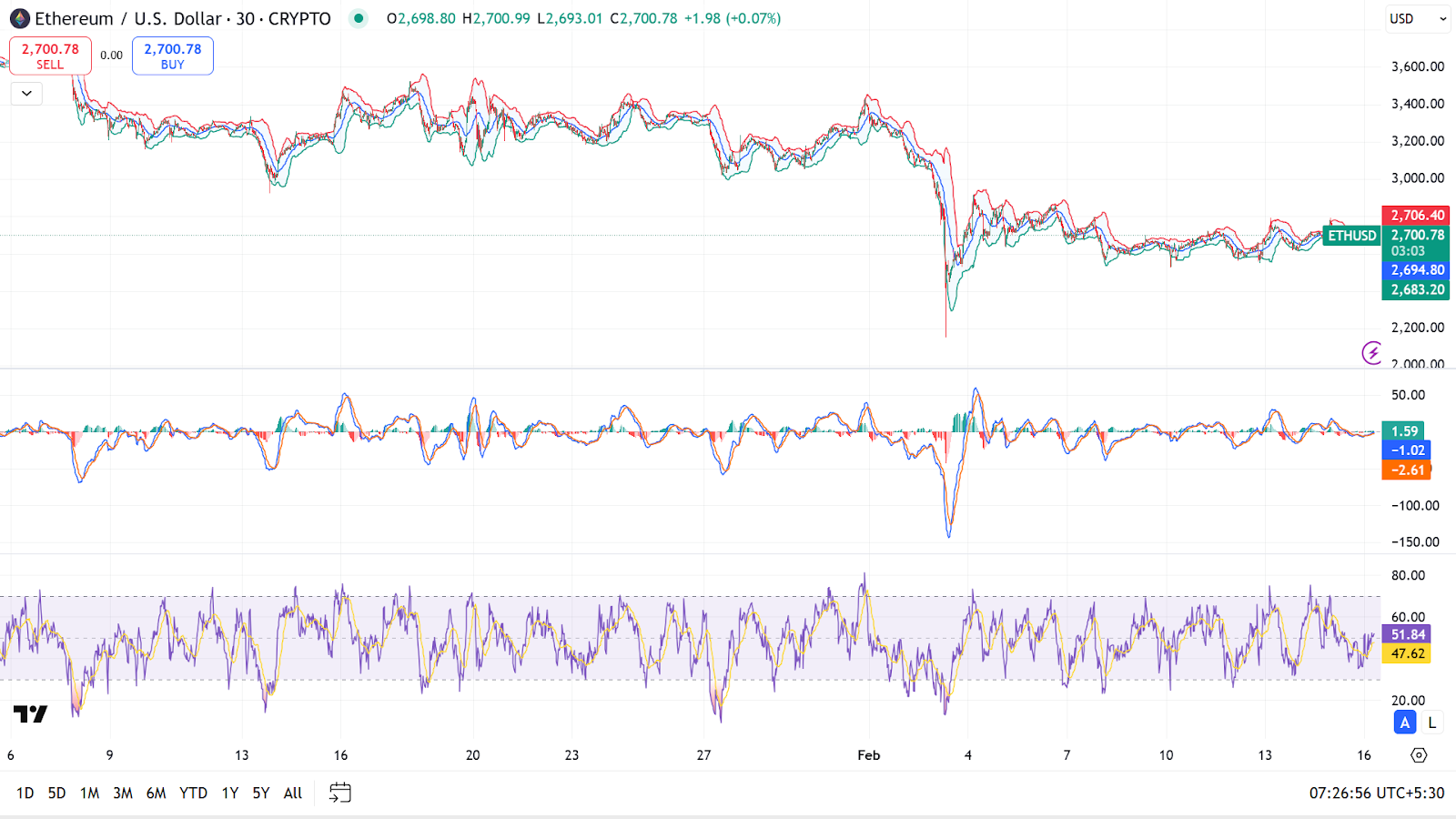Viewport: 1456px width, 819px height.
Task: Collapse the legend with the chevron under SELL
Action: click(x=26, y=93)
